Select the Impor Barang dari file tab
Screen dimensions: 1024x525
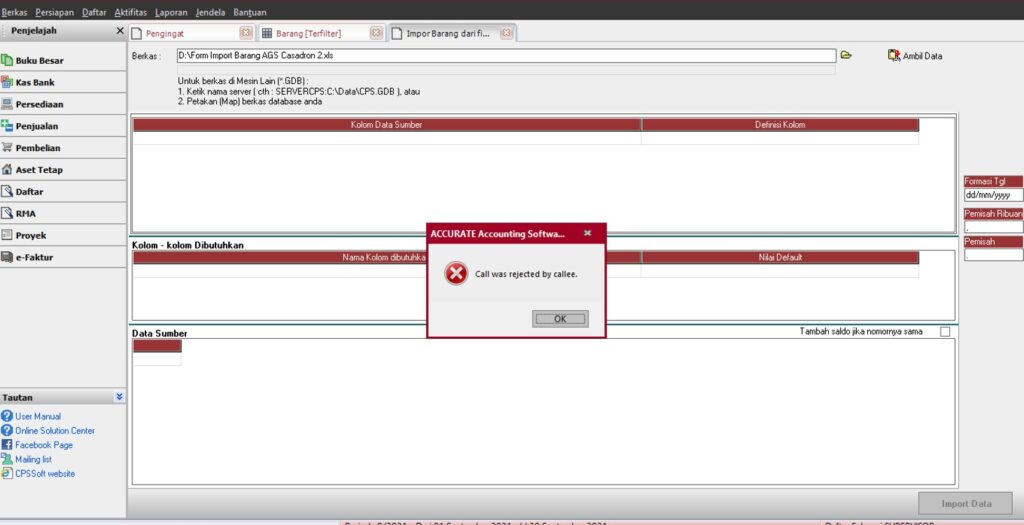[452, 33]
